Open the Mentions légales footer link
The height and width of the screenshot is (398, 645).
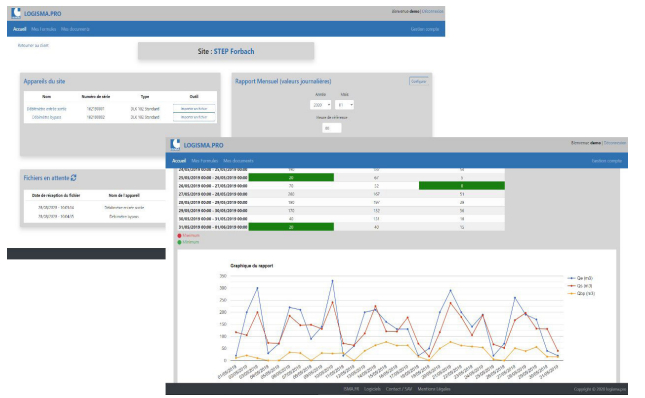(434, 389)
